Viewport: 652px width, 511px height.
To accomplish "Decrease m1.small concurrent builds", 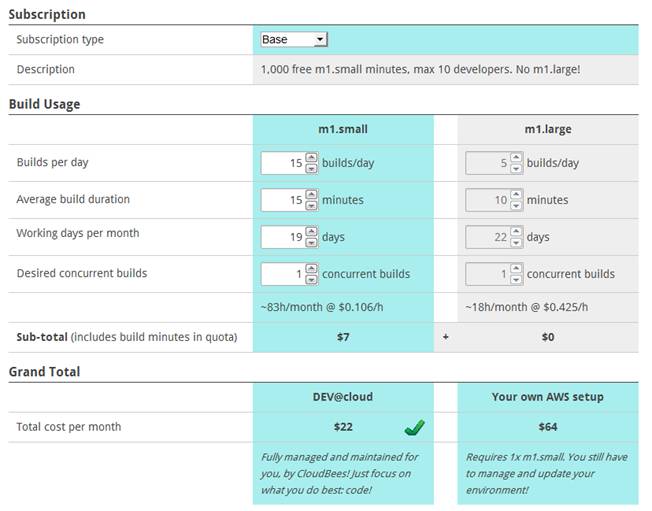I will [x=311, y=279].
